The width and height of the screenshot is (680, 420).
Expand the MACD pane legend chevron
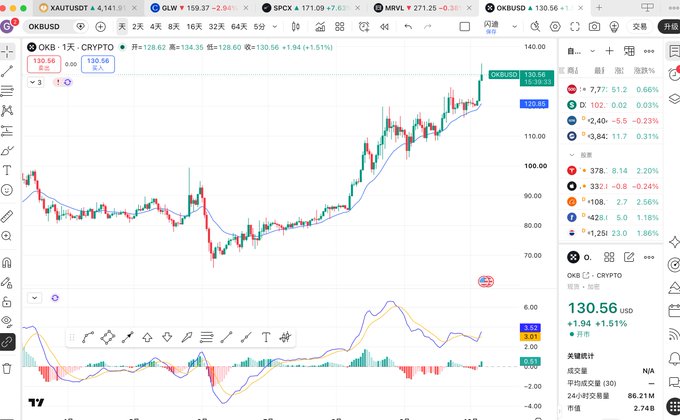[x=34, y=298]
